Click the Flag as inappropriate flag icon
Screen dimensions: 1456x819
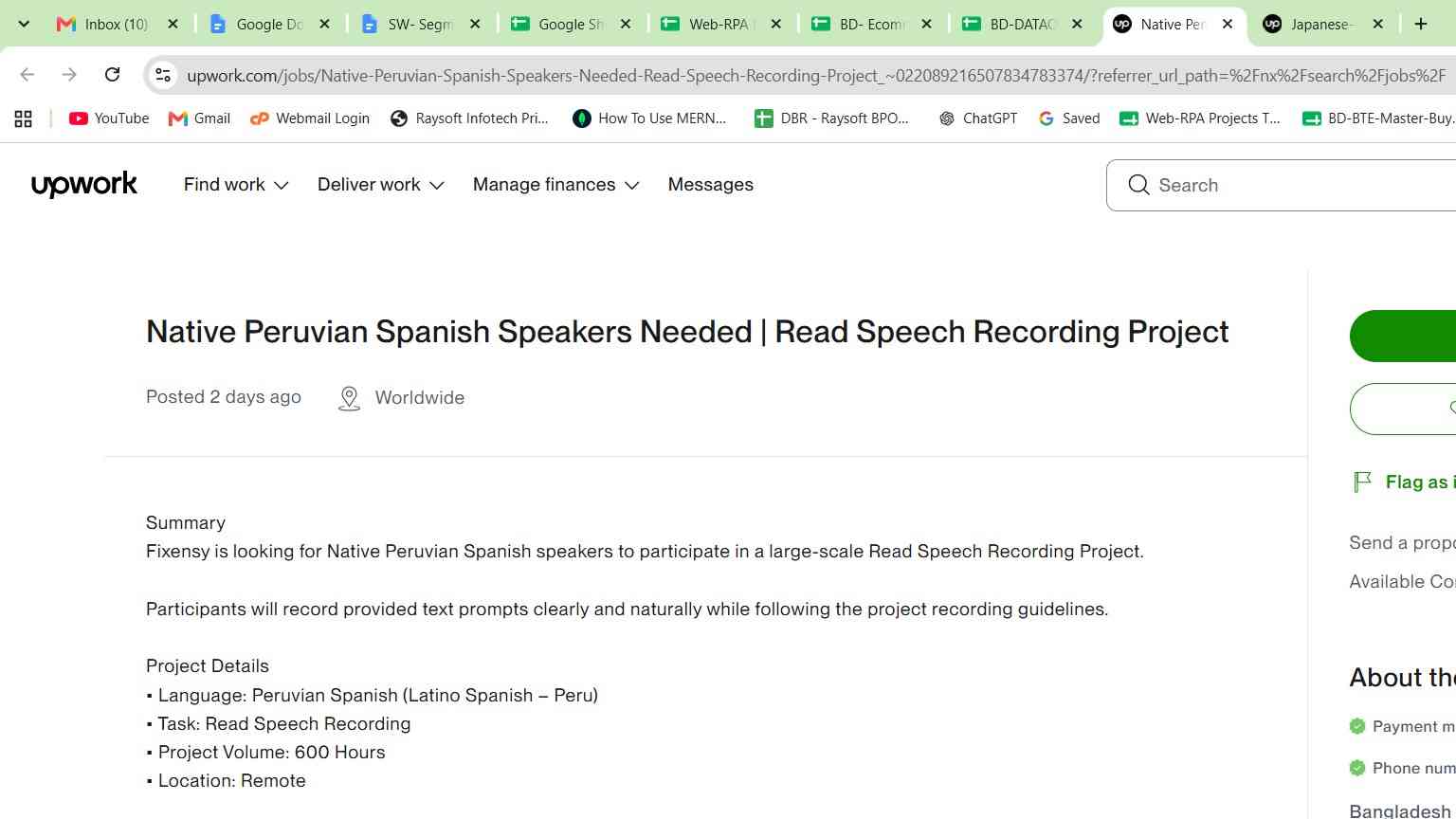(x=1362, y=482)
